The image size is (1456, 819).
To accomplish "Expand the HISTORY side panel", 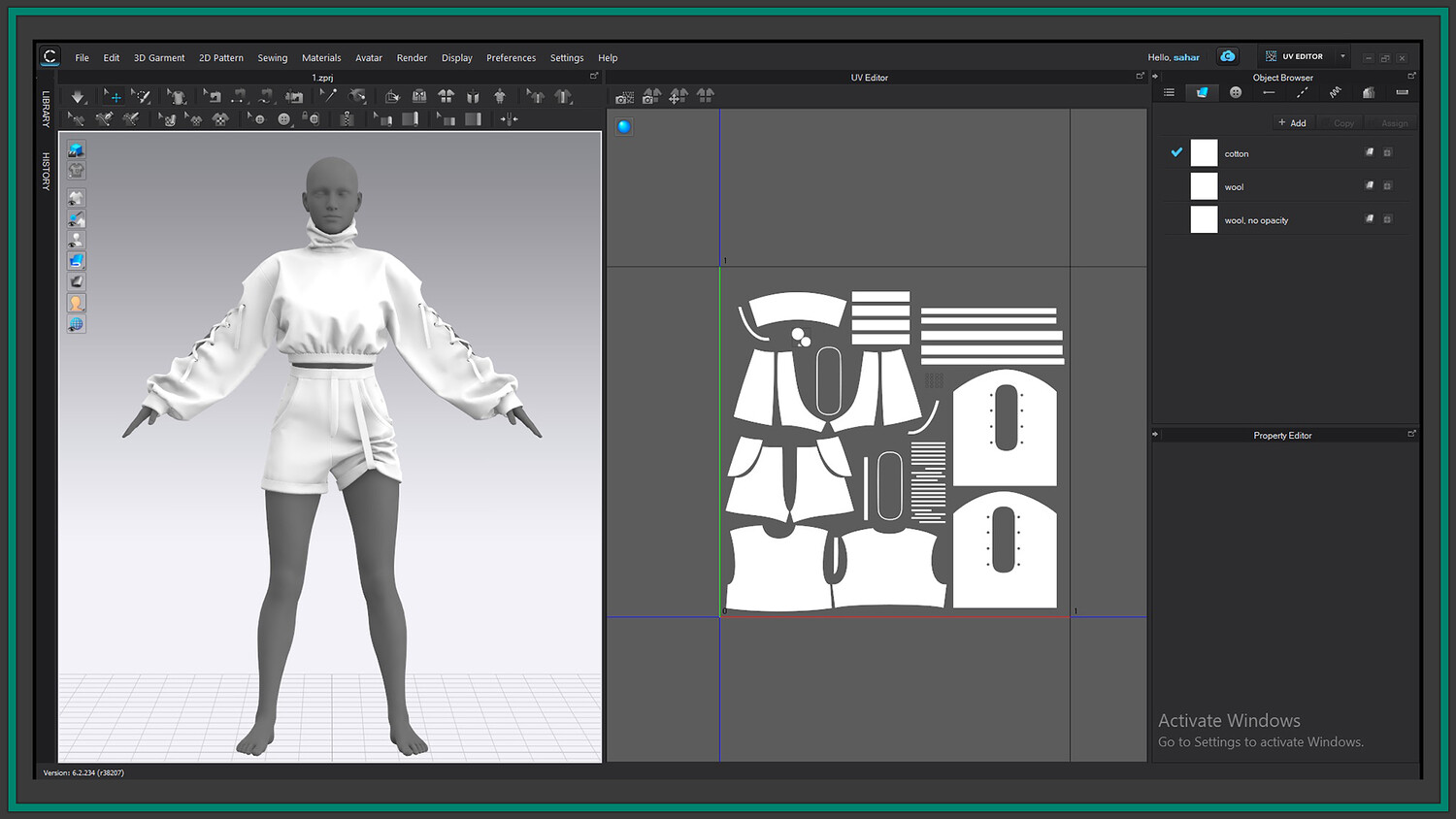I will coord(46,171).
